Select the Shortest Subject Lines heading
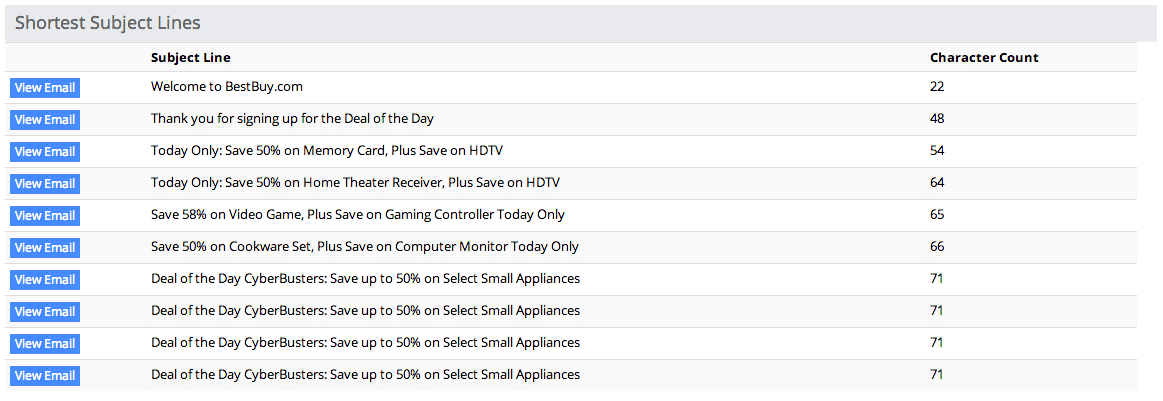The width and height of the screenshot is (1163, 401). click(107, 22)
